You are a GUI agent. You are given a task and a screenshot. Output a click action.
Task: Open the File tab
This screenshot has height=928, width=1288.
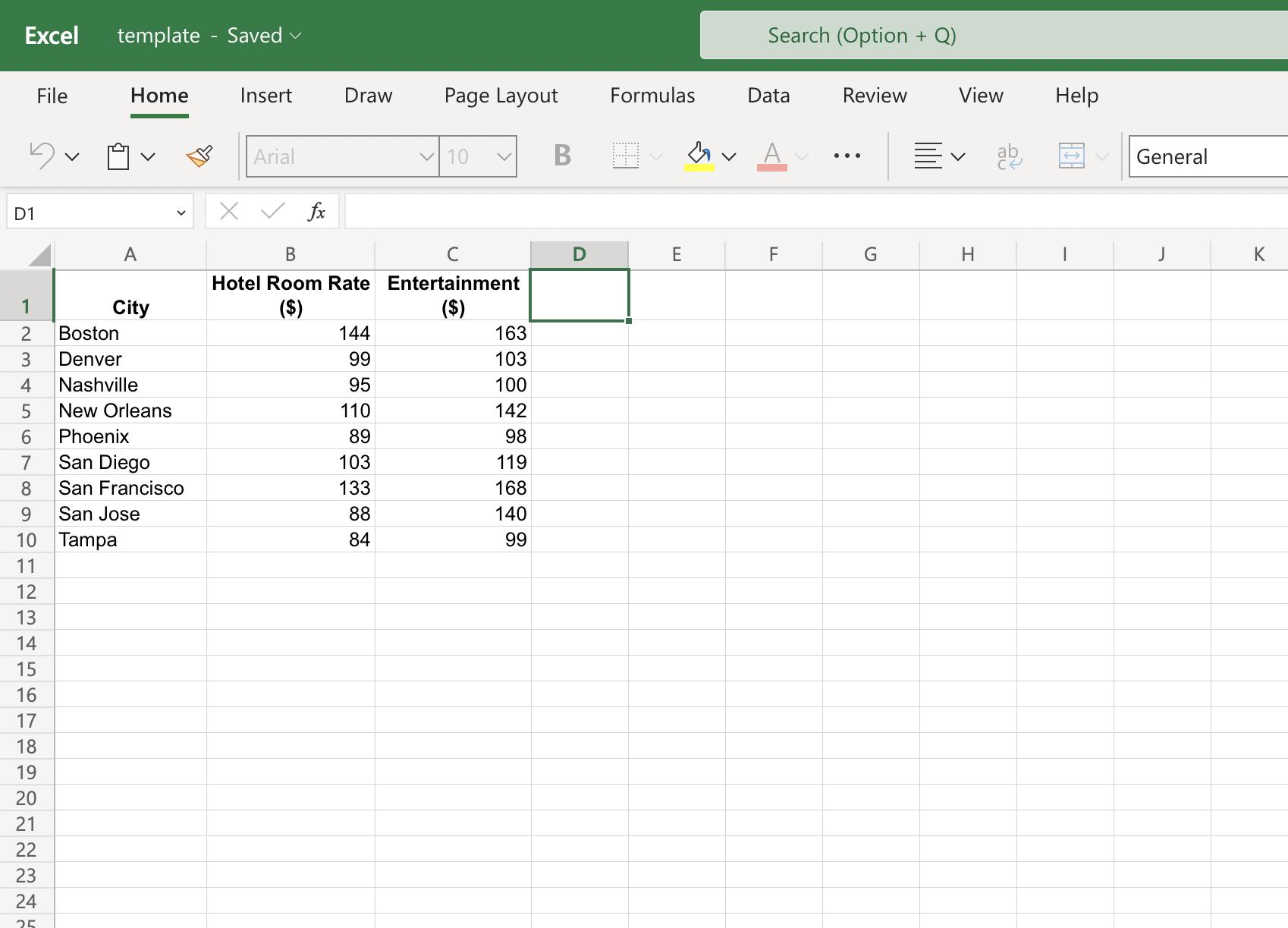pyautogui.click(x=52, y=96)
